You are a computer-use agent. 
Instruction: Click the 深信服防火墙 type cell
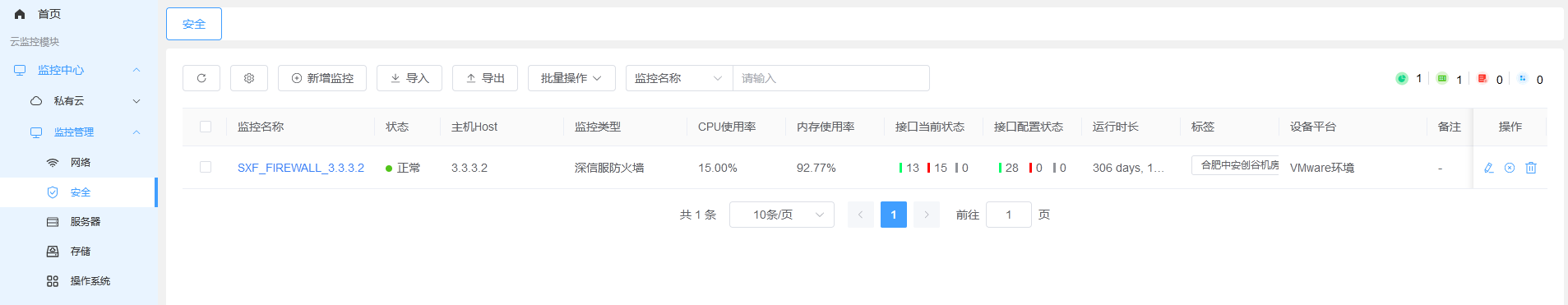click(609, 168)
